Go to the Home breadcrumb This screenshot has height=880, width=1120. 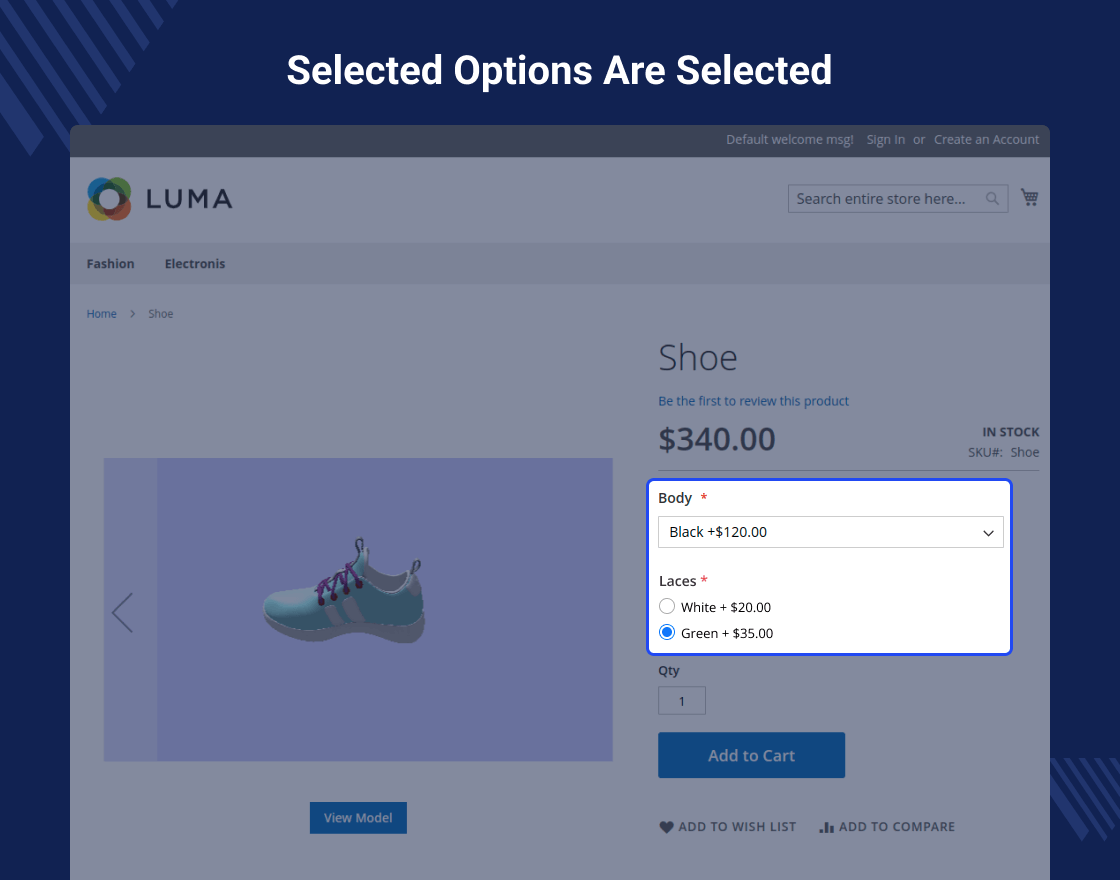click(x=101, y=314)
